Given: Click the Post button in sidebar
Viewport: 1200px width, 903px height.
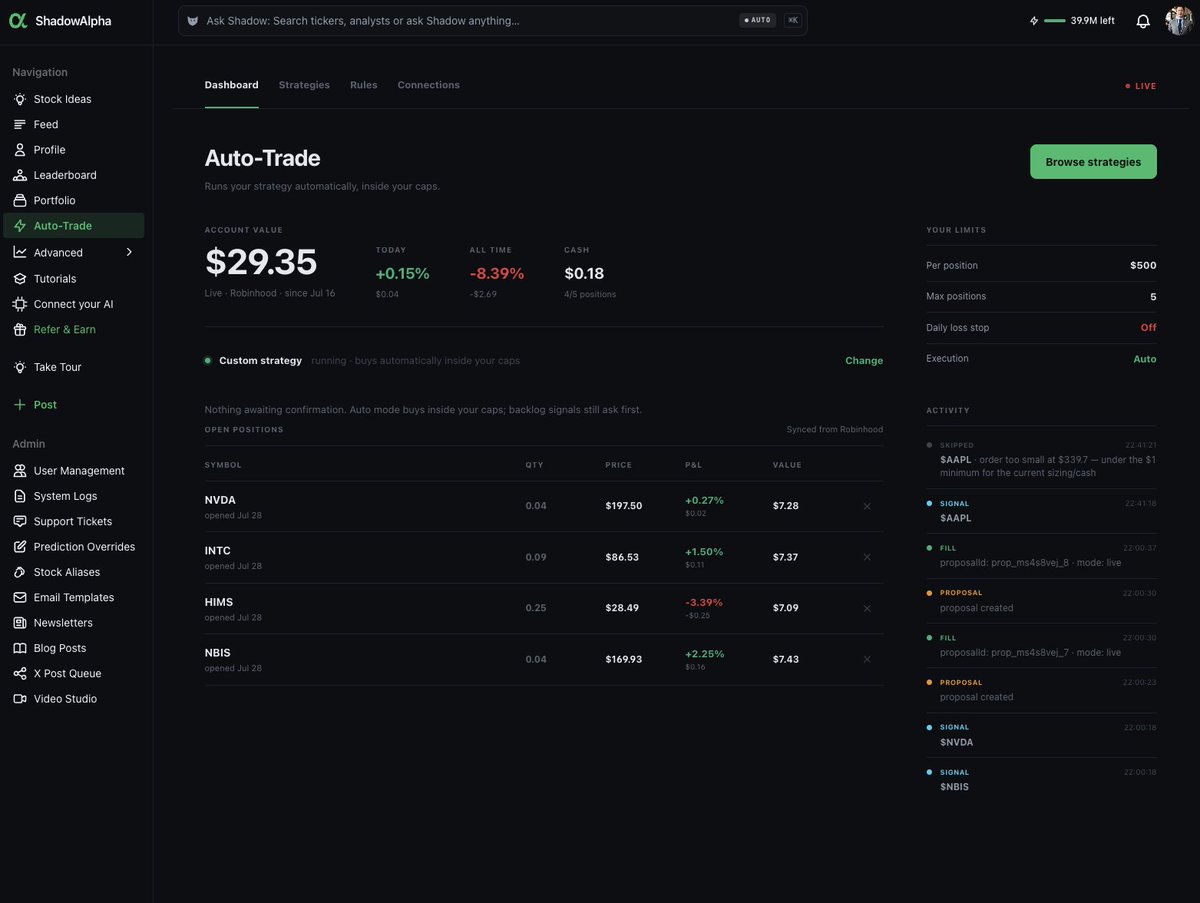Looking at the screenshot, I should tap(74, 405).
